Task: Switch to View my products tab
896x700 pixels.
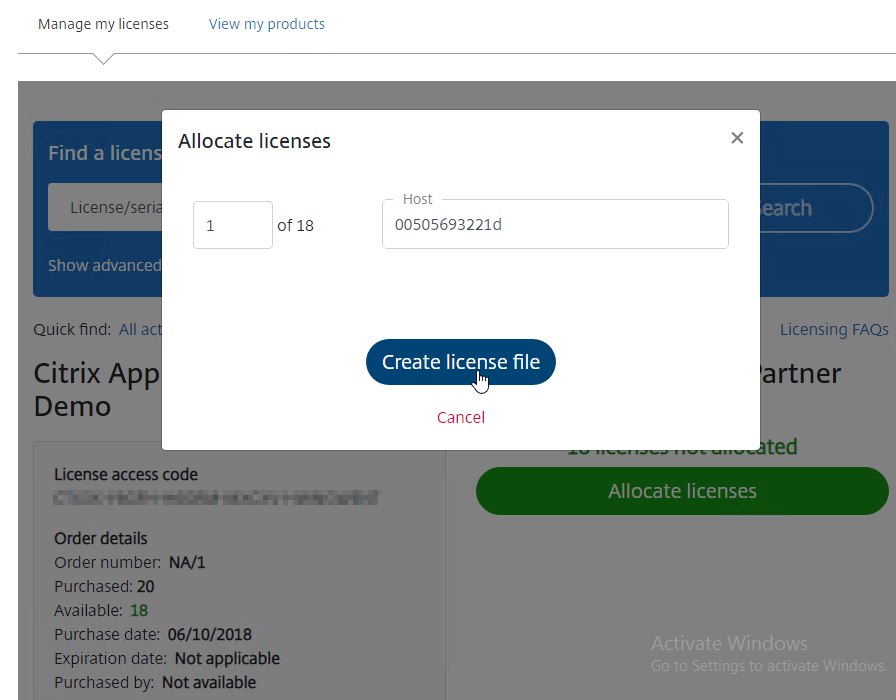Action: tap(266, 24)
